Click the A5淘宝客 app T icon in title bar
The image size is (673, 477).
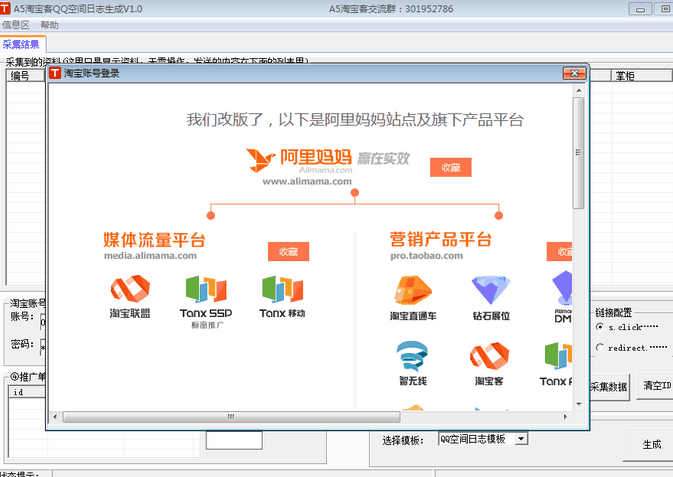point(5,8)
